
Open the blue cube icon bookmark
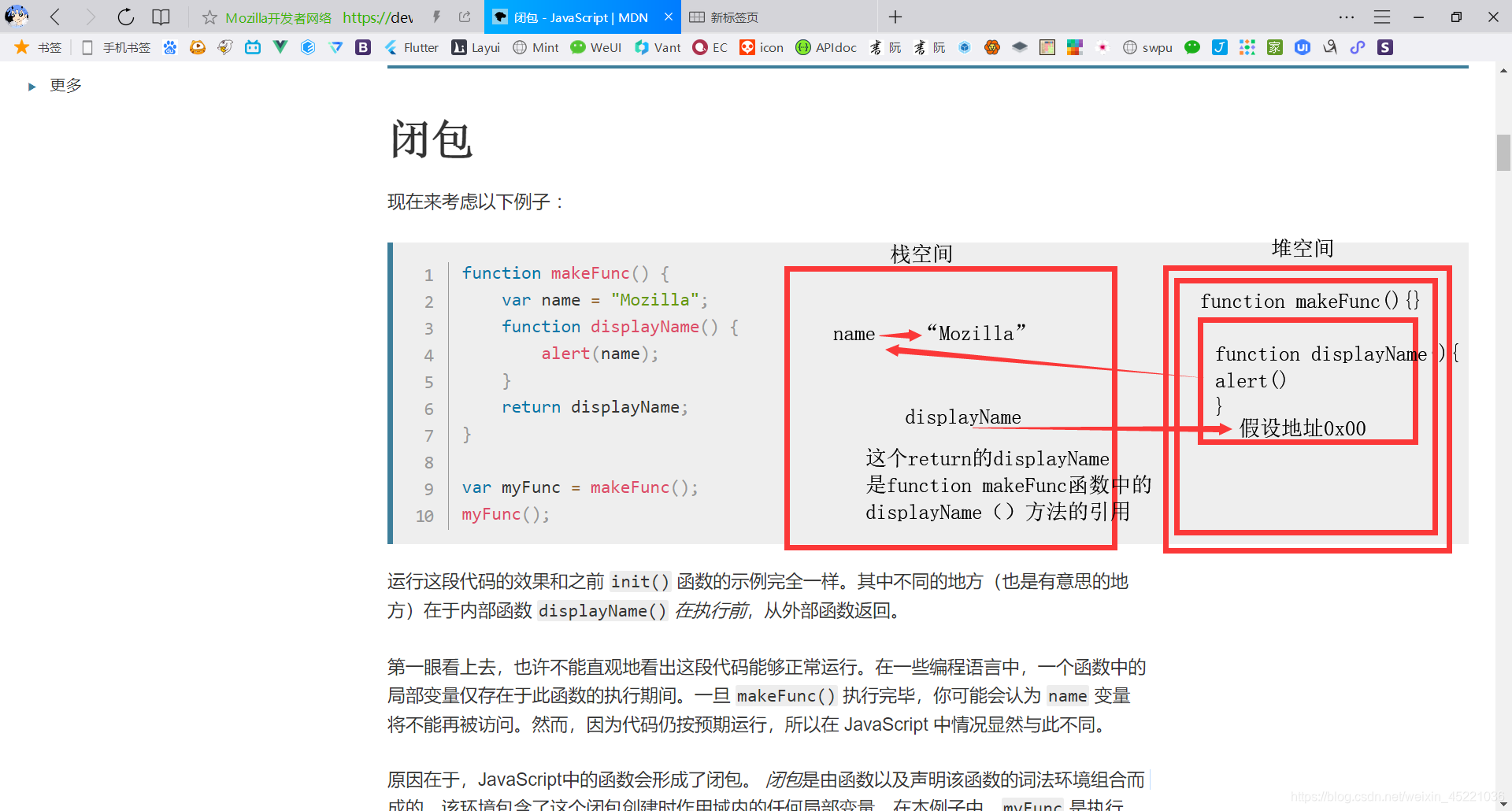(965, 47)
